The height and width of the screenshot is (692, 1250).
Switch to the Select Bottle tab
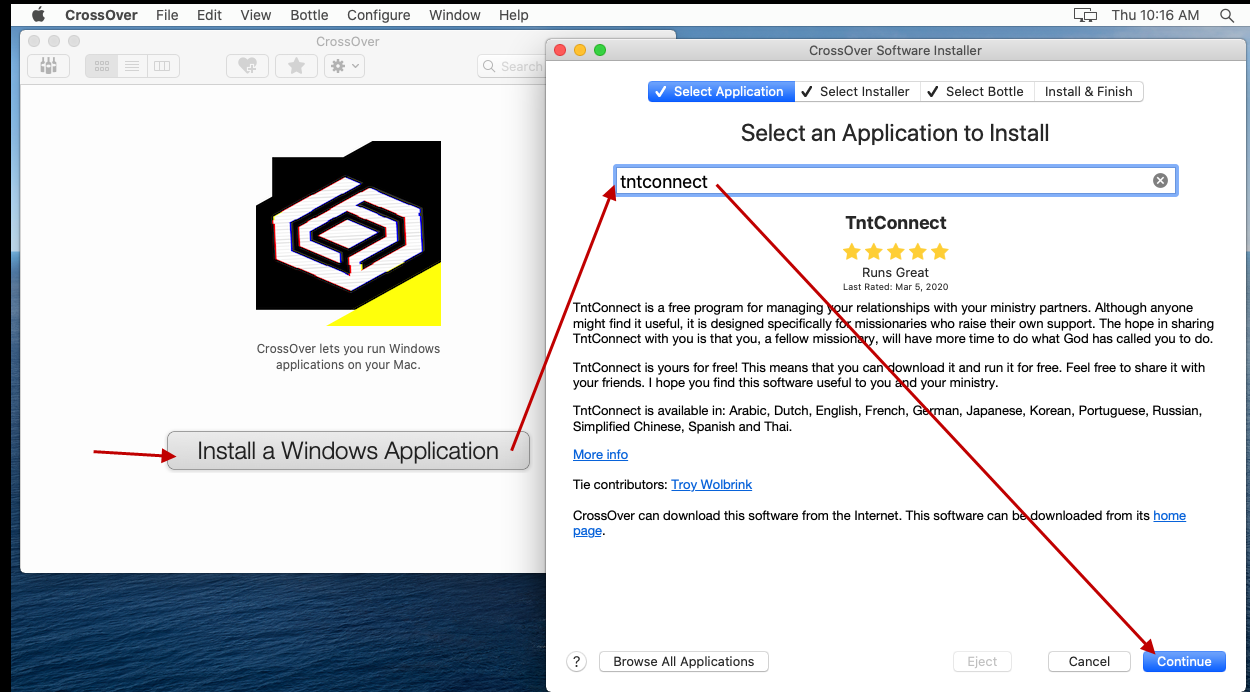975,91
